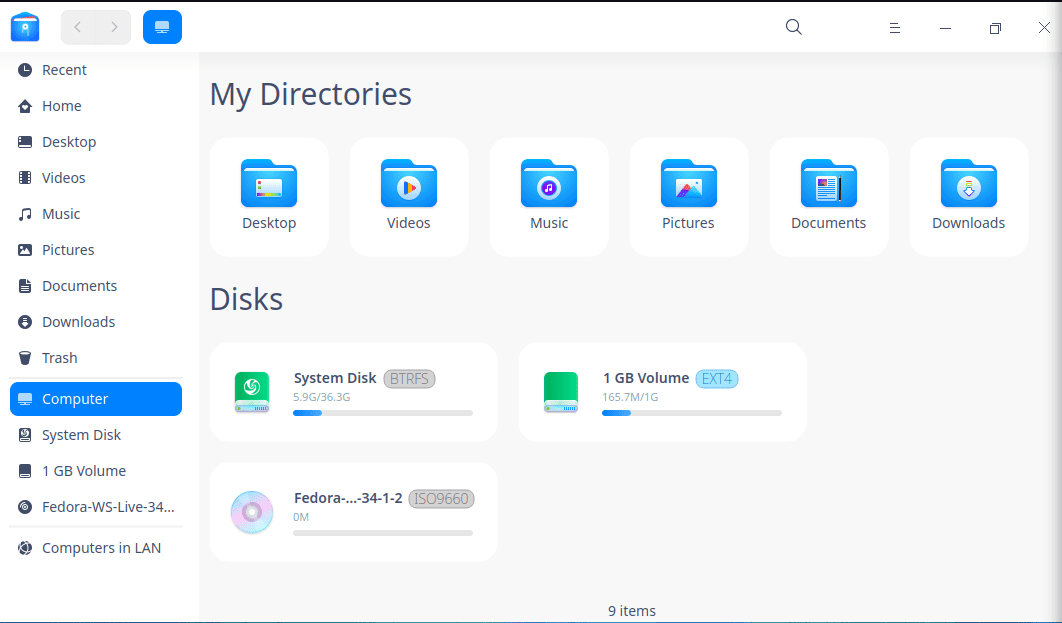Restore the file manager window size

pos(995,28)
